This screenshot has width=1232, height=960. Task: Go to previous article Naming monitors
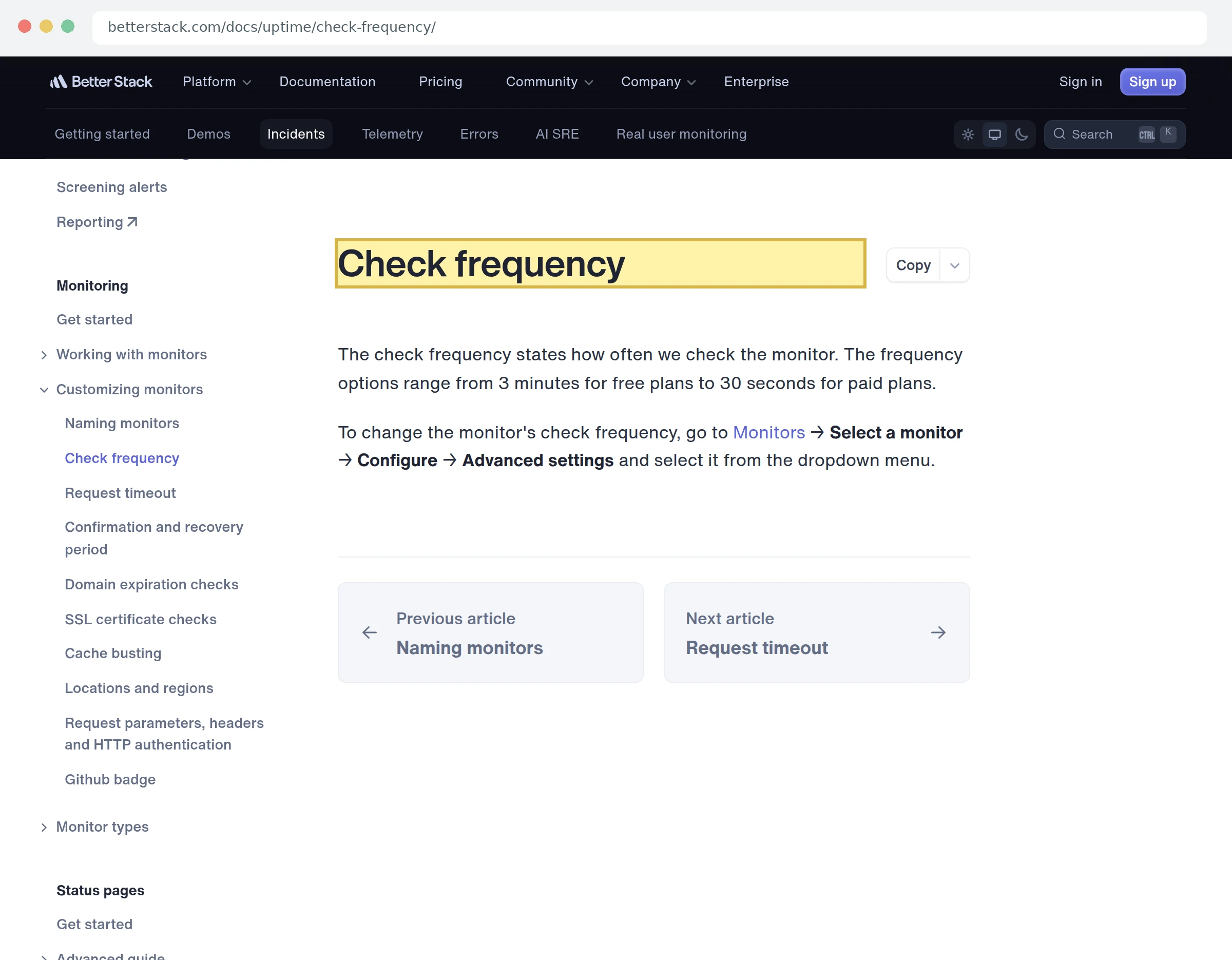pos(490,632)
